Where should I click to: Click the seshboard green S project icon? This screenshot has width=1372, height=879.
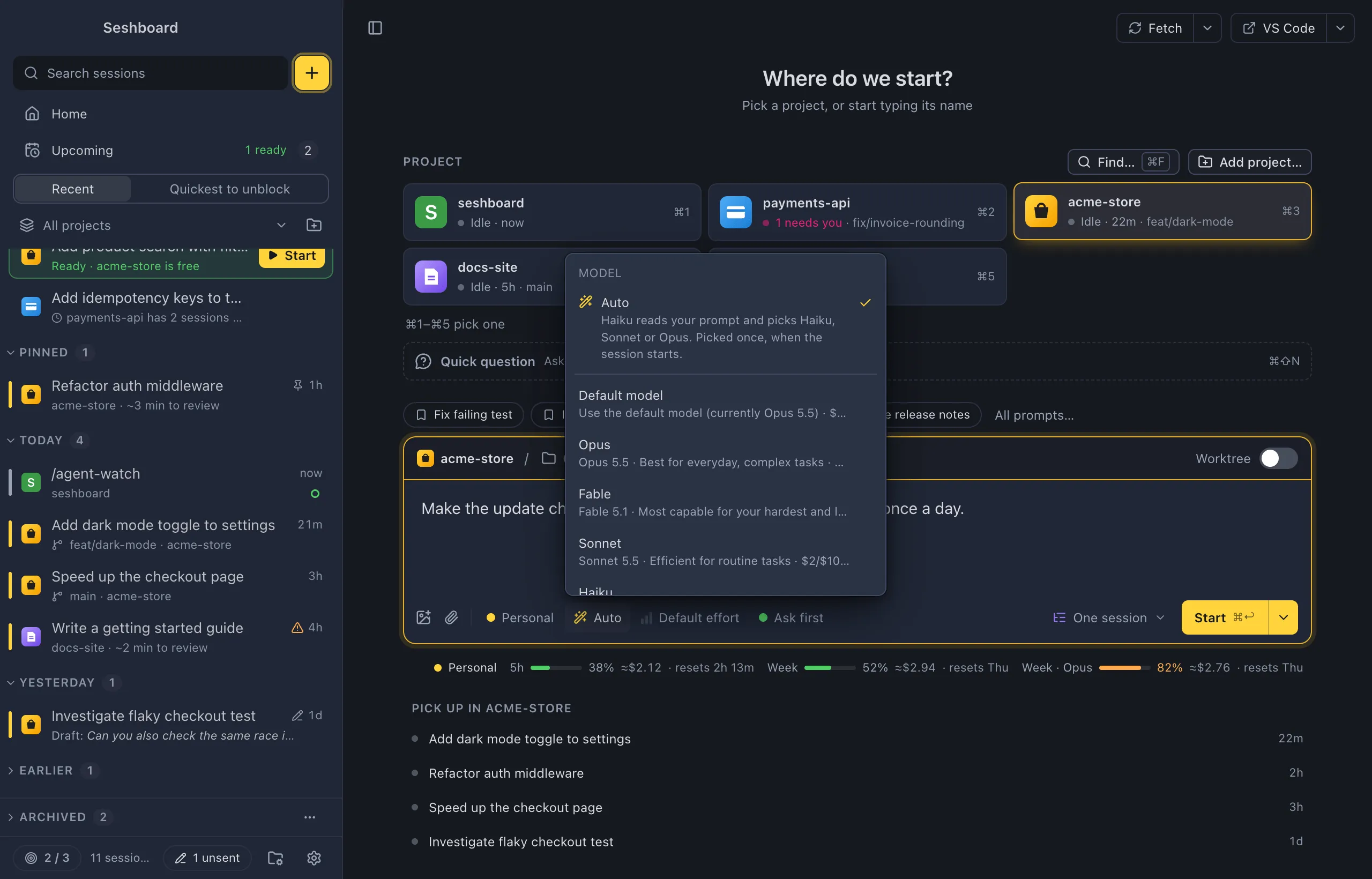pyautogui.click(x=431, y=212)
